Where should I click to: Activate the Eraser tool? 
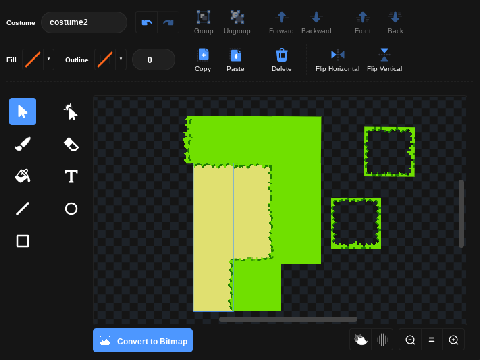click(x=71, y=144)
